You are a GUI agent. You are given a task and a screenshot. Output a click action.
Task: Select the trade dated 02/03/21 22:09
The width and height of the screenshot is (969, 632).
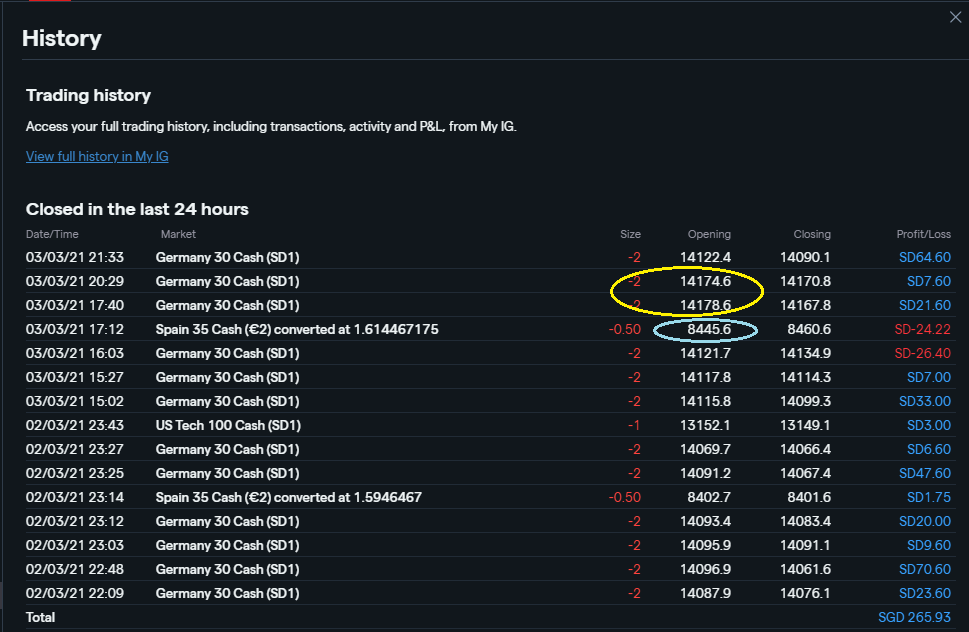75,593
